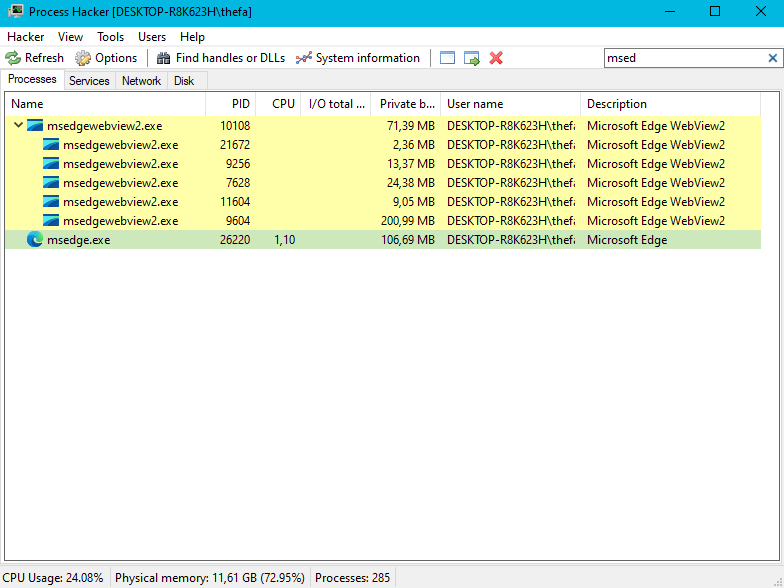Click the find window toolbar icon

click(x=448, y=58)
